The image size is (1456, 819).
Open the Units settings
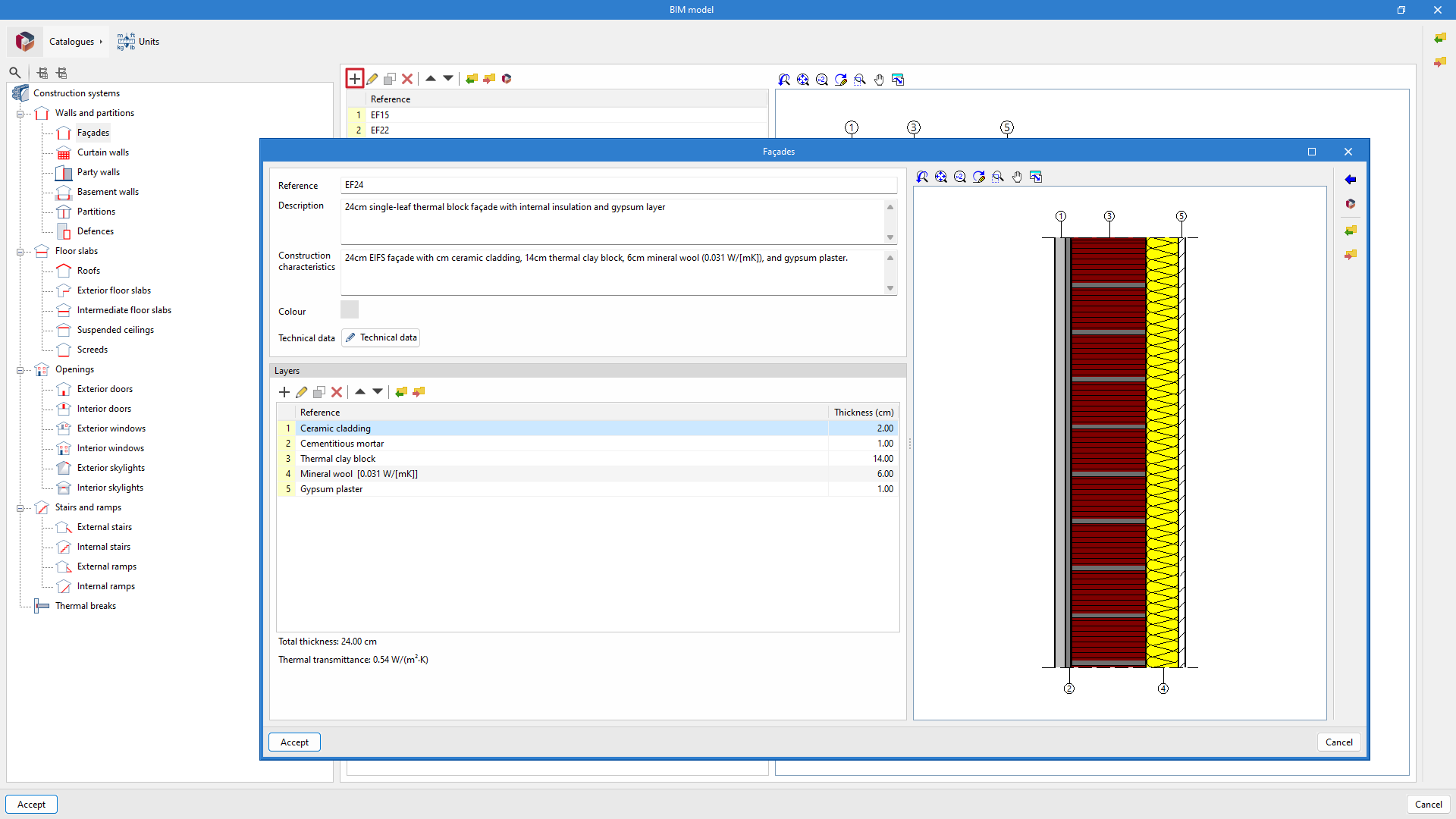click(139, 42)
